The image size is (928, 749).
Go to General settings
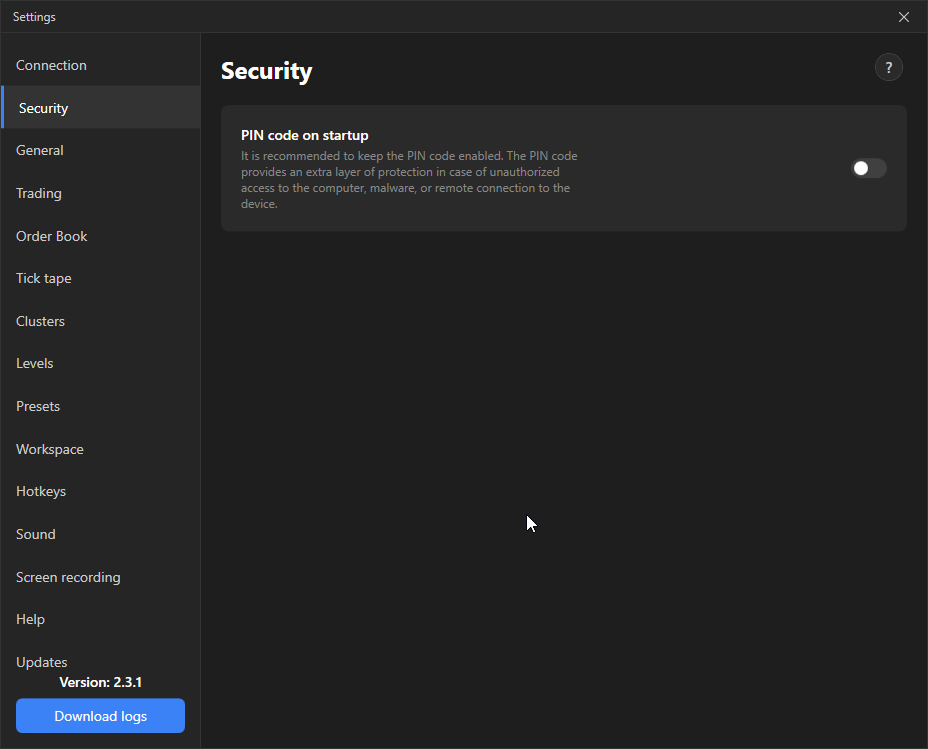[x=101, y=150]
